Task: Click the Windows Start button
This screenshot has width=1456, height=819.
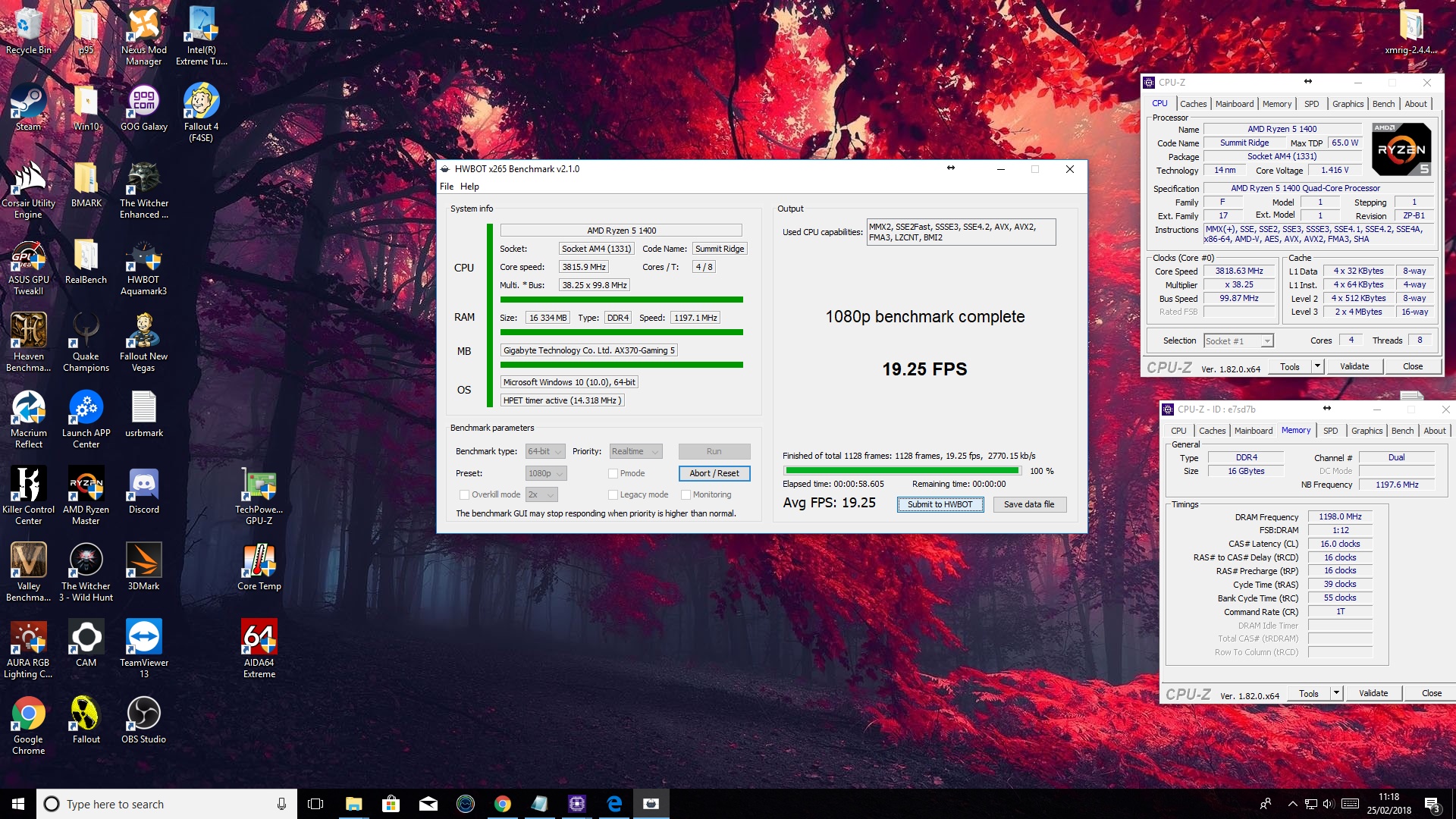Action: pos(18,804)
